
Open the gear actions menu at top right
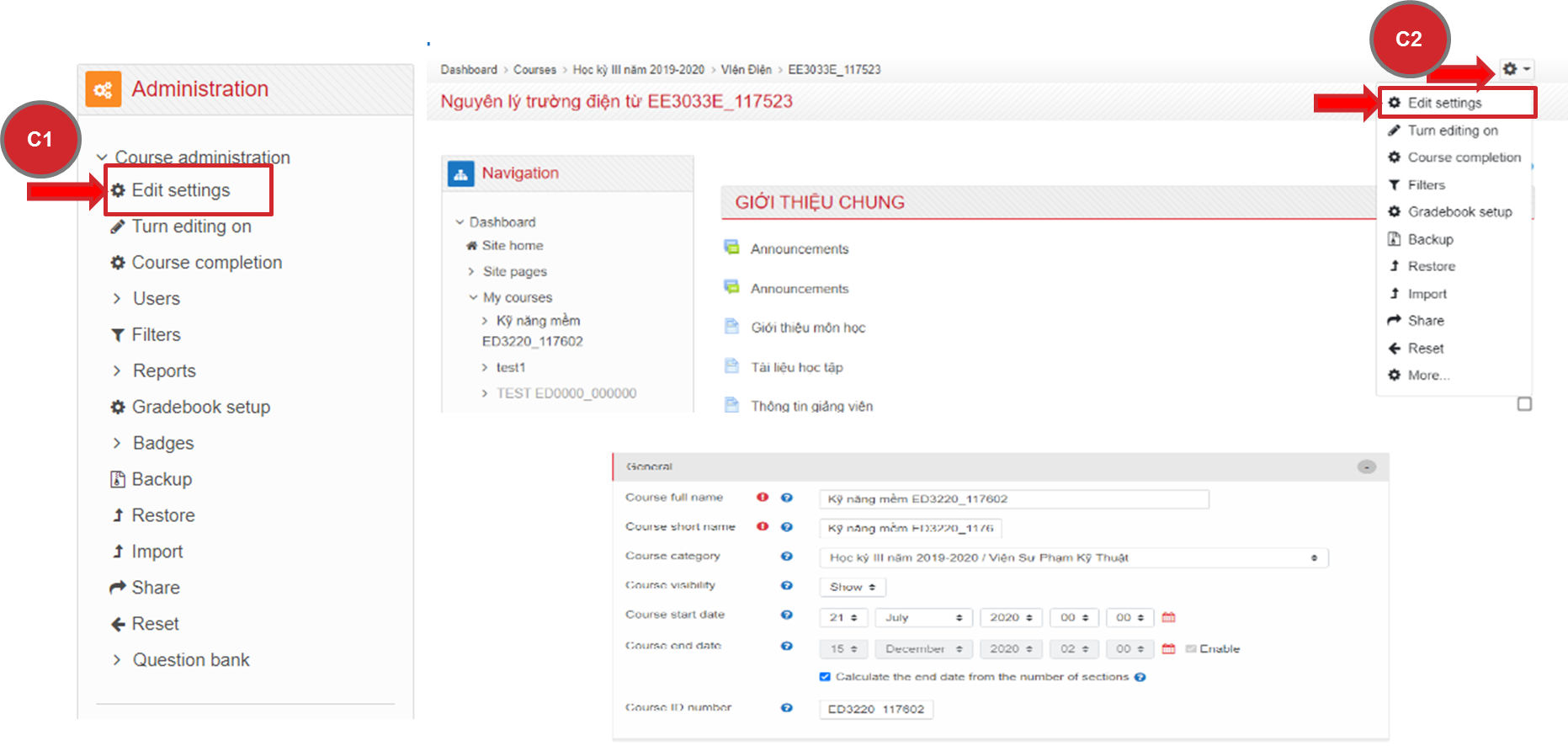point(1515,69)
